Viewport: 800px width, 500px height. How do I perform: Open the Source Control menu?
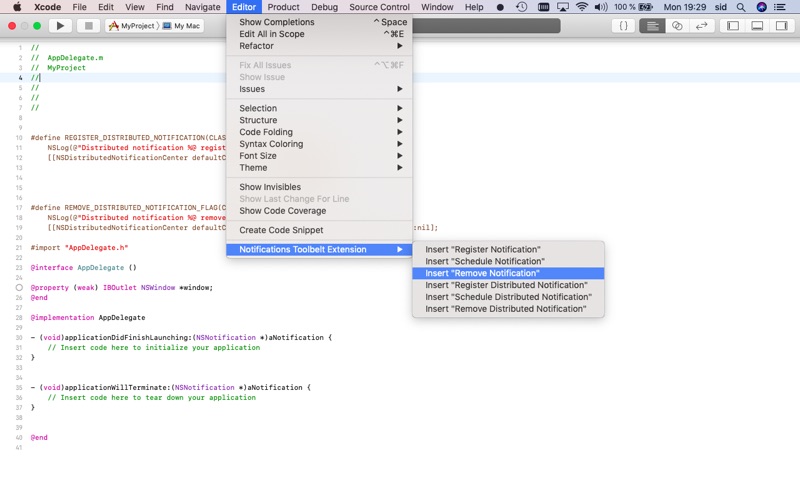379,7
